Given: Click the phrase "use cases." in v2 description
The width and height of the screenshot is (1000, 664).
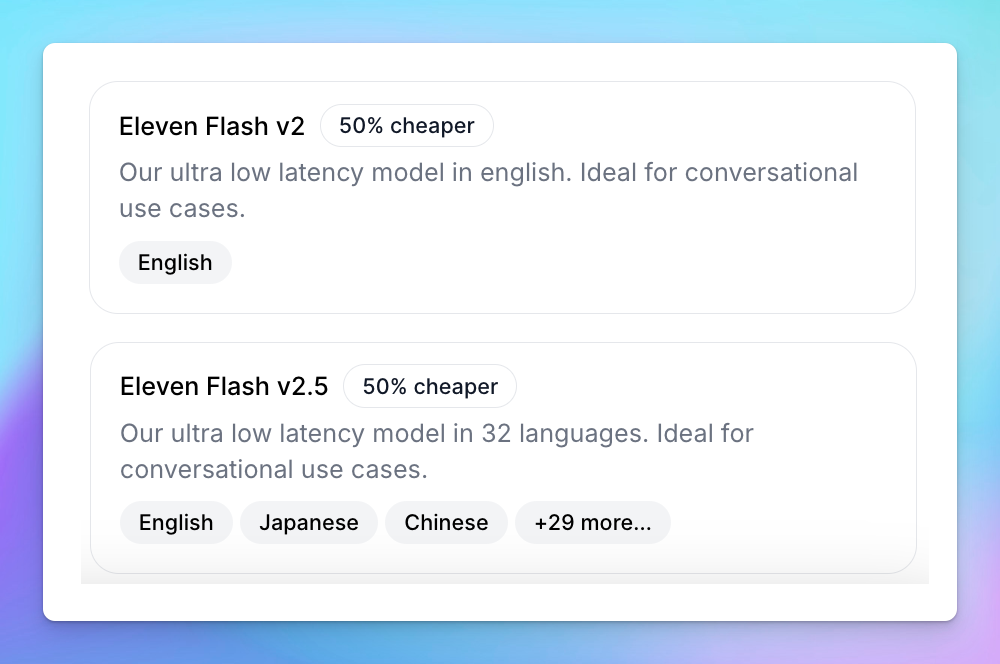Looking at the screenshot, I should tap(182, 210).
